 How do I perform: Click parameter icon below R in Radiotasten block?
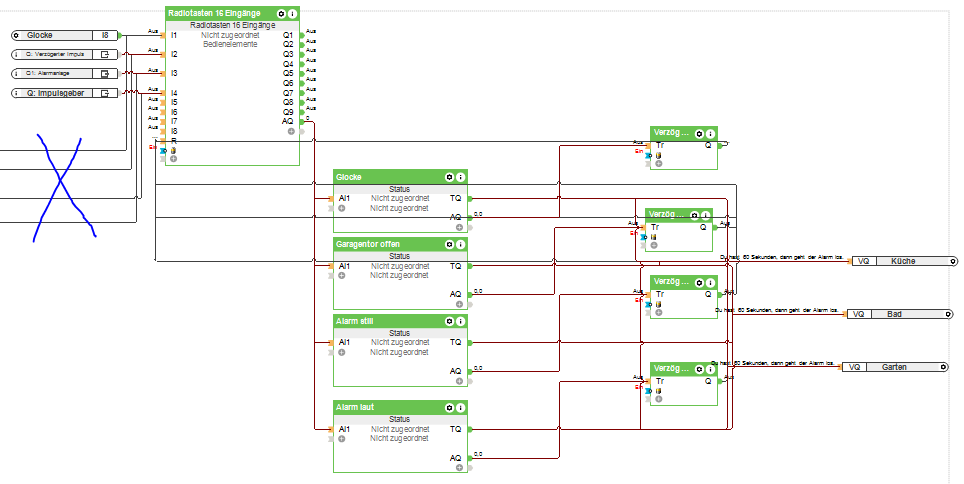[x=173, y=150]
